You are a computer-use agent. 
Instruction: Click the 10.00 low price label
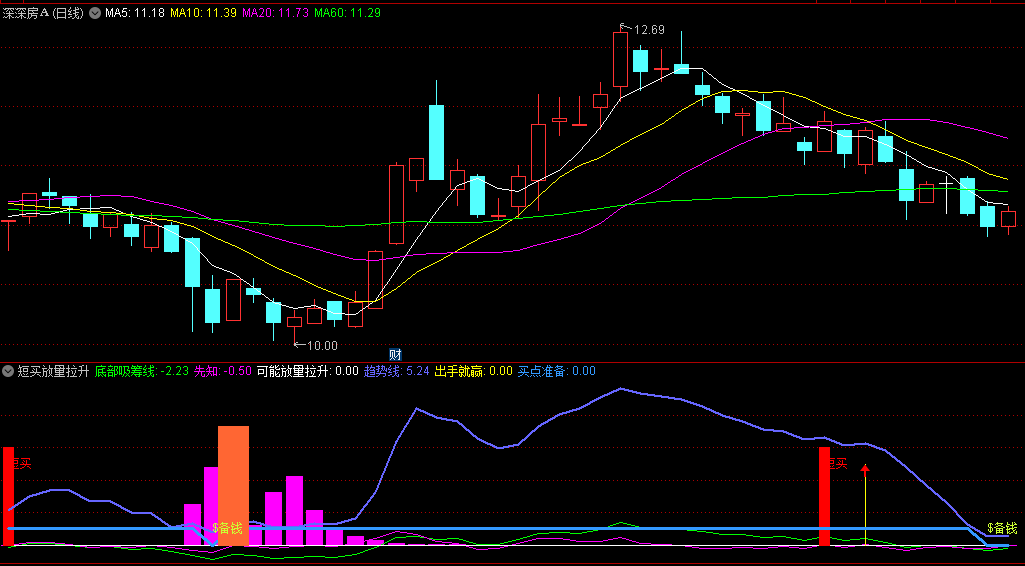click(x=322, y=346)
